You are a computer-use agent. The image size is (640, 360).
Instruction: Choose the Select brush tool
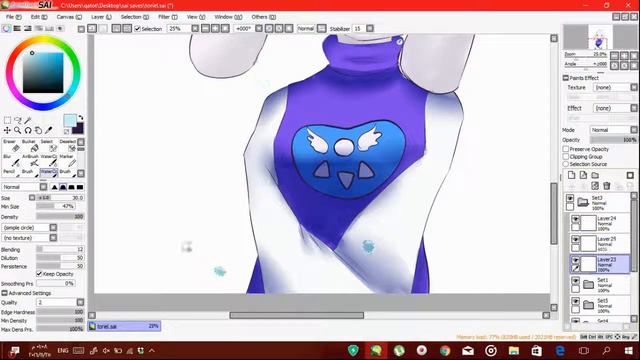click(48, 146)
